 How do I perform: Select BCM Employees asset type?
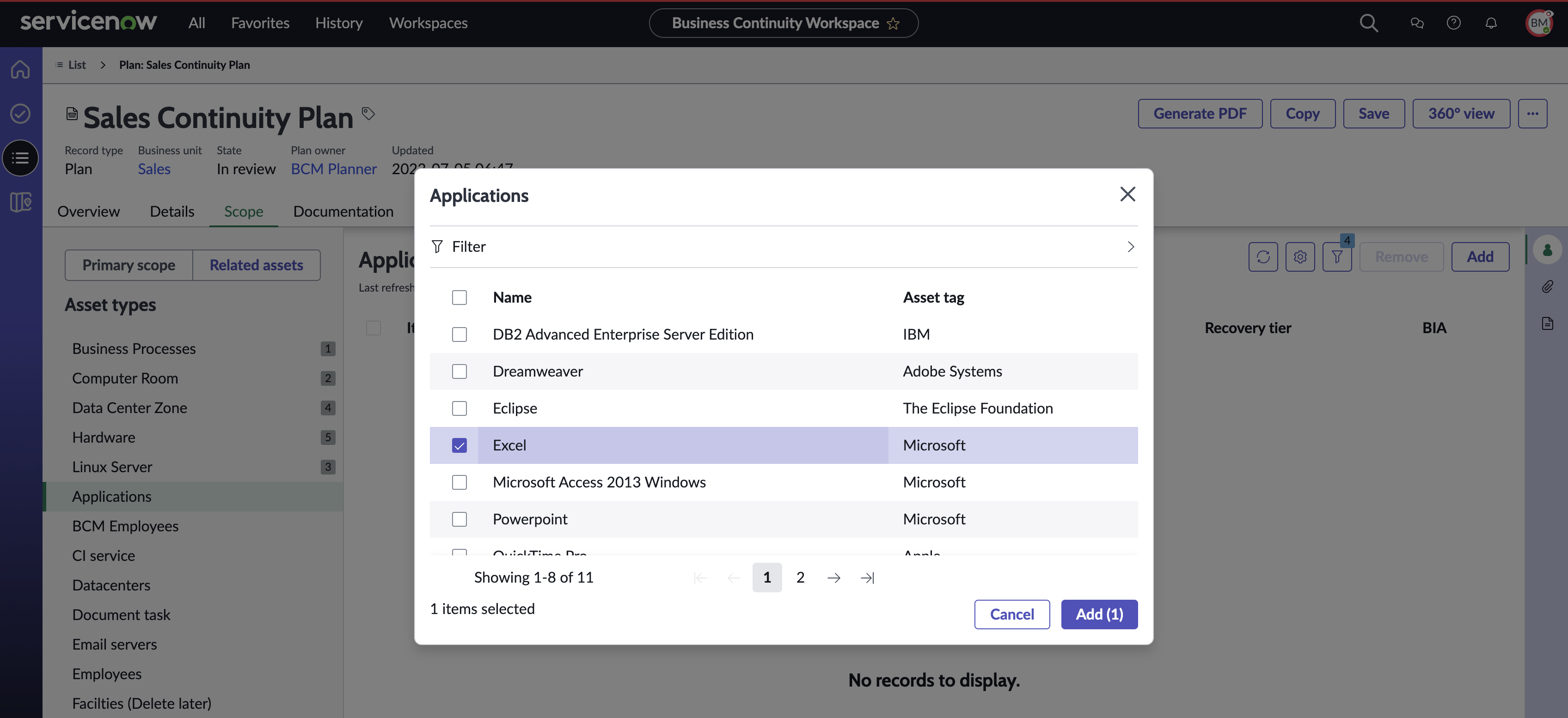point(193,526)
